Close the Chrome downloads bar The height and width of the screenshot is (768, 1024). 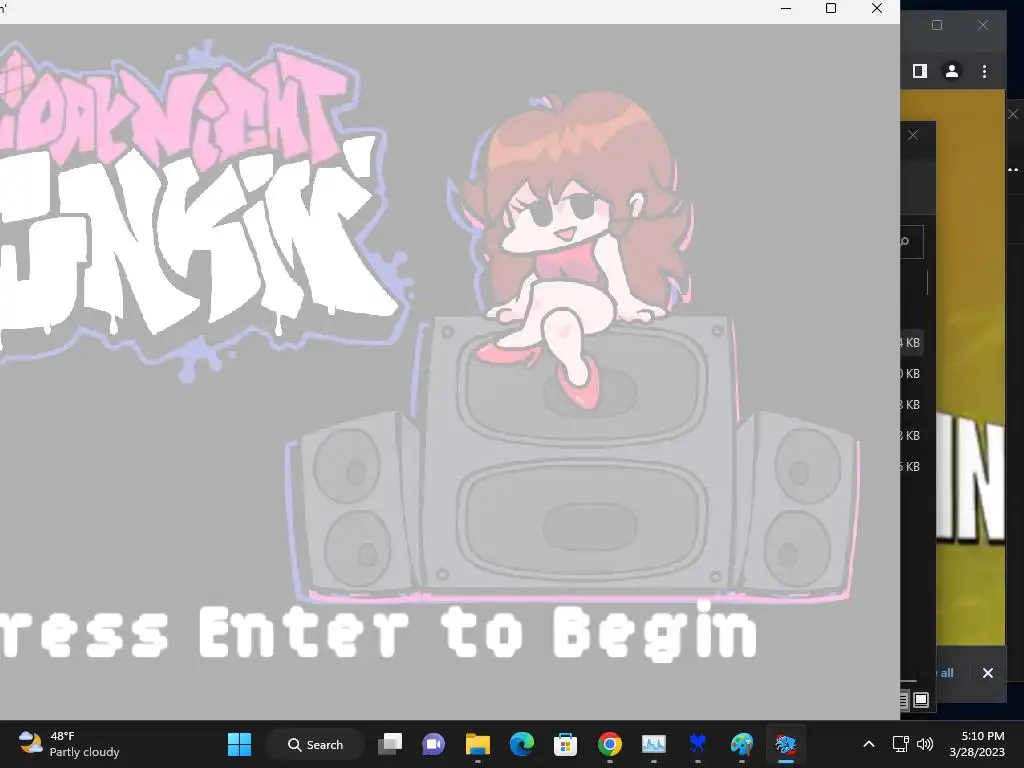click(x=987, y=673)
